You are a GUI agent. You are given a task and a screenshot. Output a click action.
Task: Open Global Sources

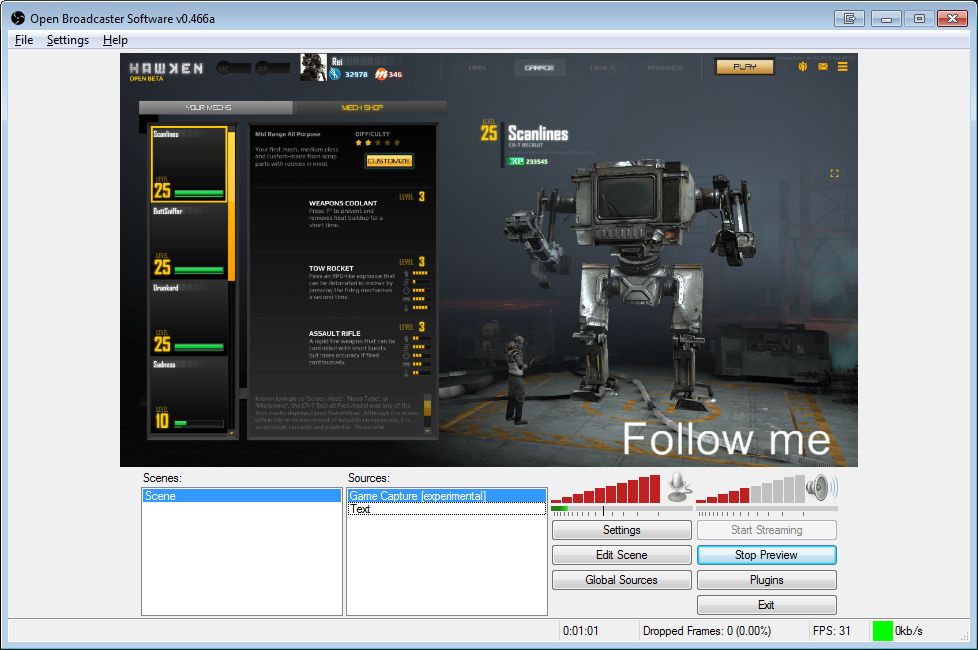point(621,580)
